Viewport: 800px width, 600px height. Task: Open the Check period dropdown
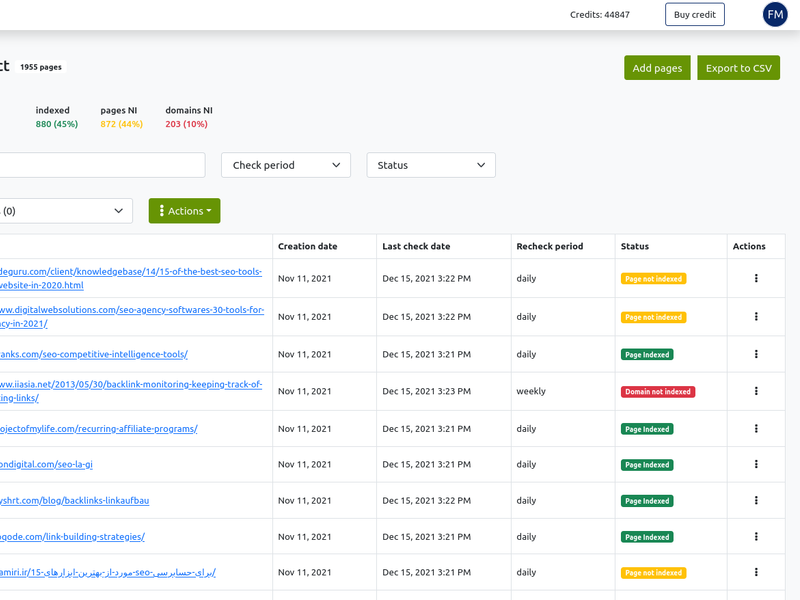285,165
